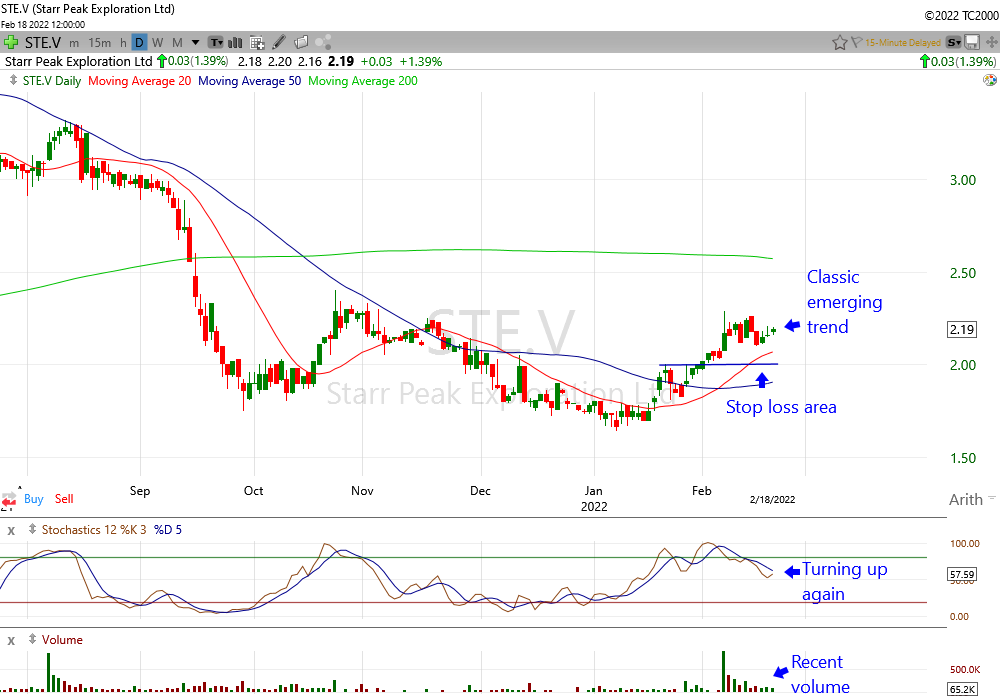
Task: Switch to Weekly 'W' timeframe
Action: pyautogui.click(x=158, y=43)
